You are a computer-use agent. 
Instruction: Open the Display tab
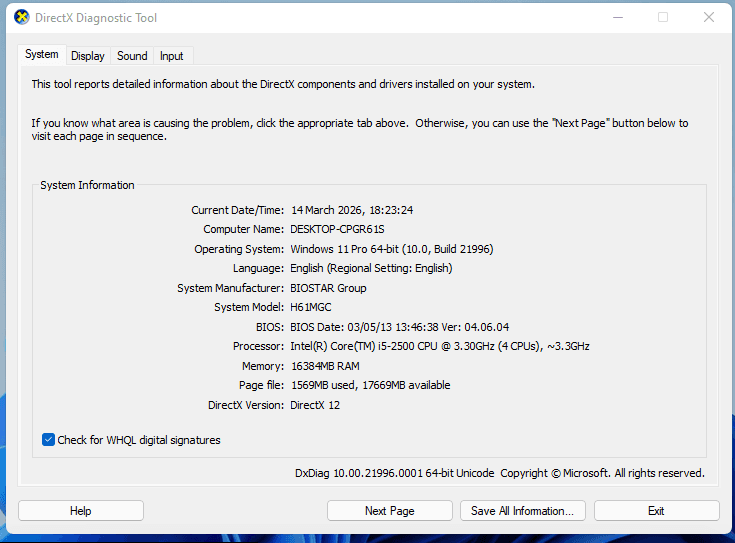click(88, 56)
